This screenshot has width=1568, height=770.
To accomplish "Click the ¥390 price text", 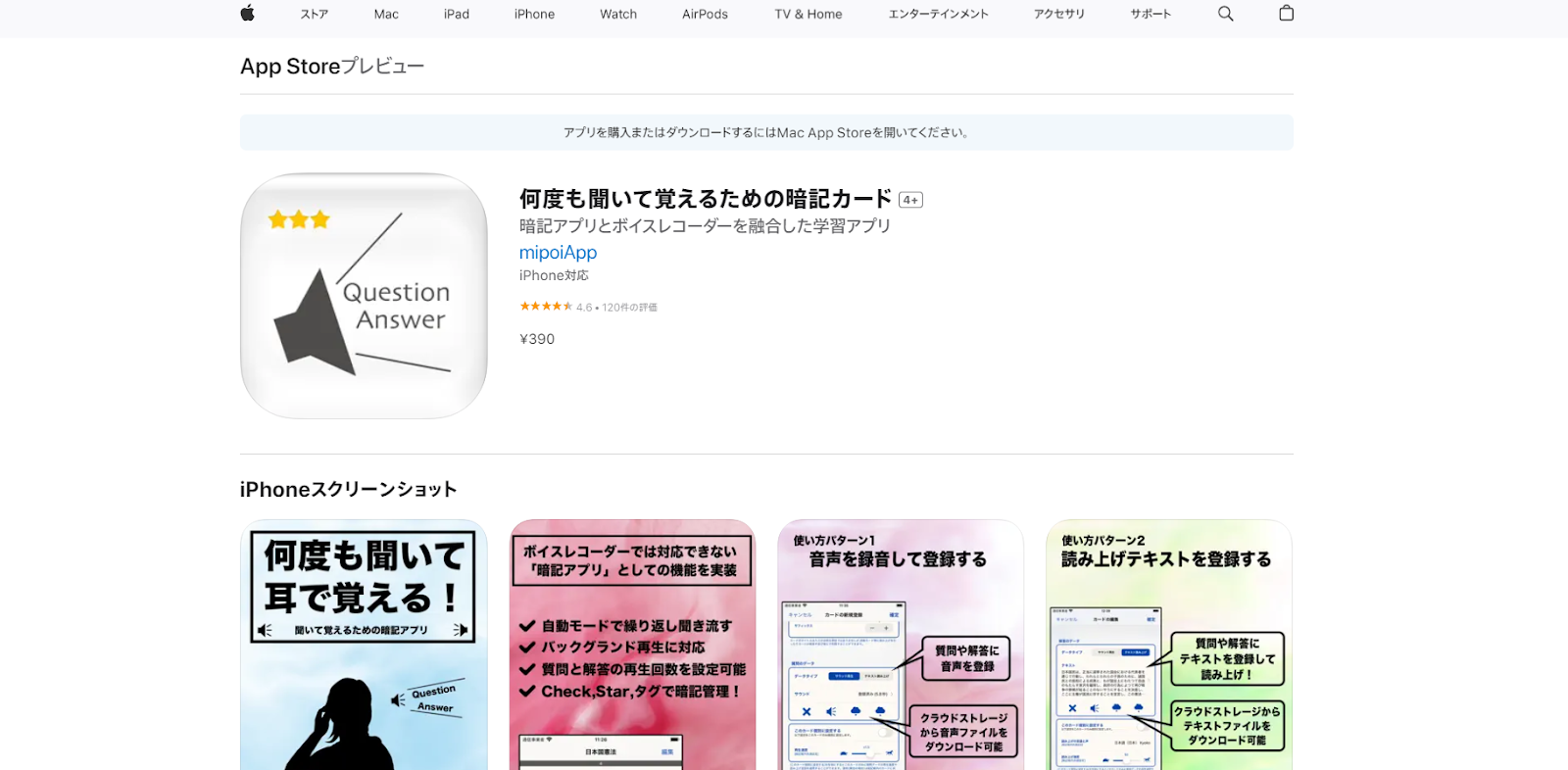I will click(537, 339).
